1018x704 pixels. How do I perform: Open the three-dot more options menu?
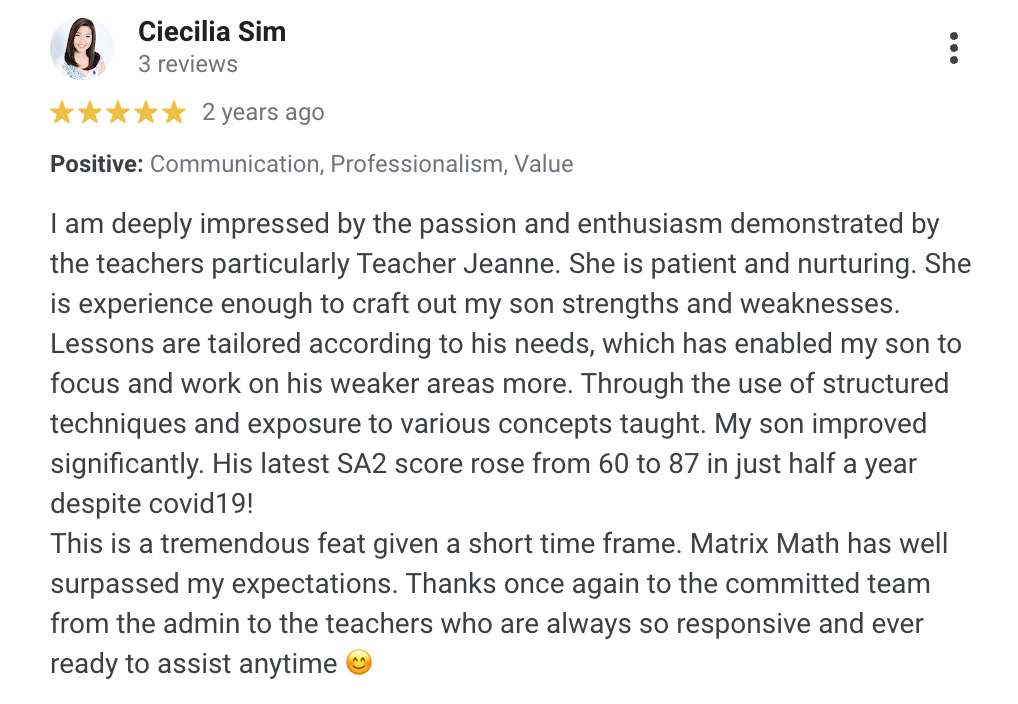954,48
